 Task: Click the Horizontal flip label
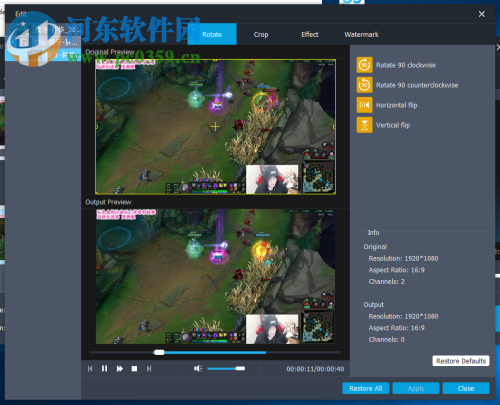coord(396,105)
